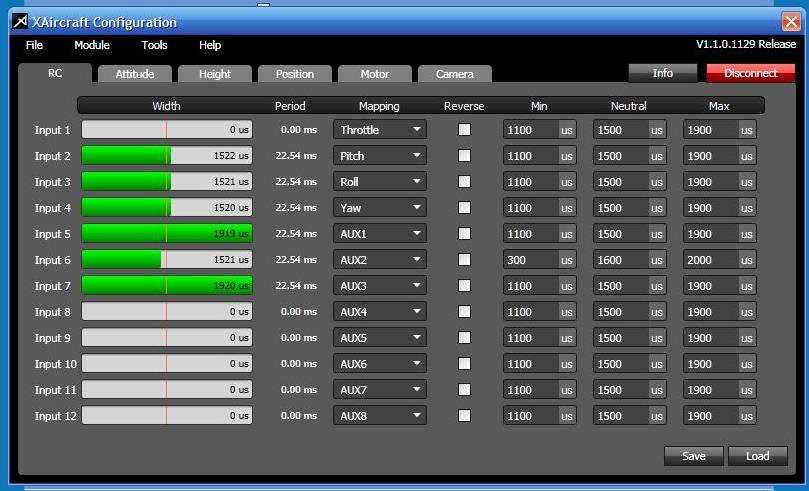Open the Throttle mapping dropdown for Input 1
The width and height of the screenshot is (809, 491).
click(x=380, y=130)
